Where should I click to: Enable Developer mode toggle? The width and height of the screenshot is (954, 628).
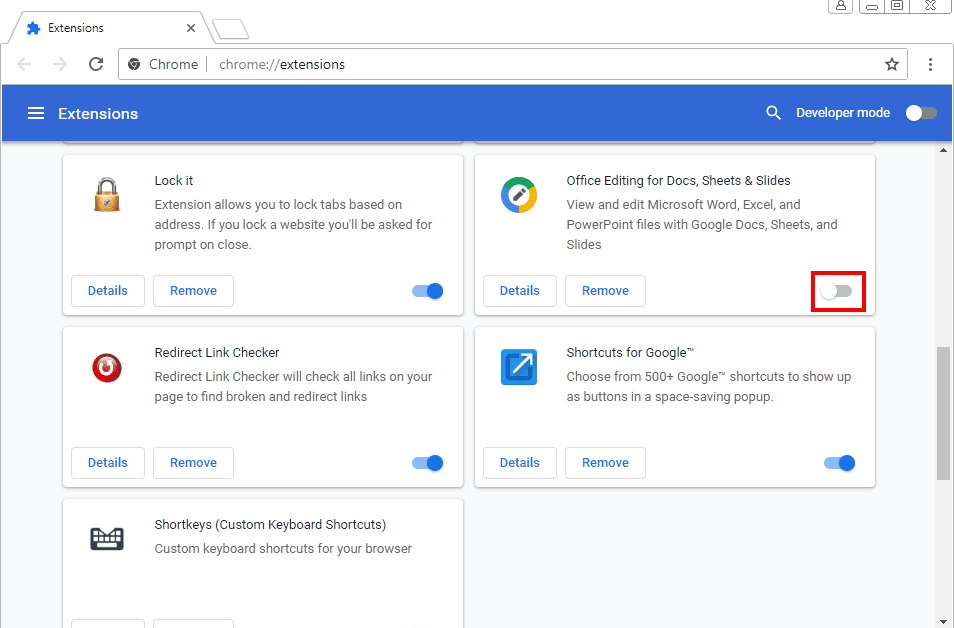921,113
